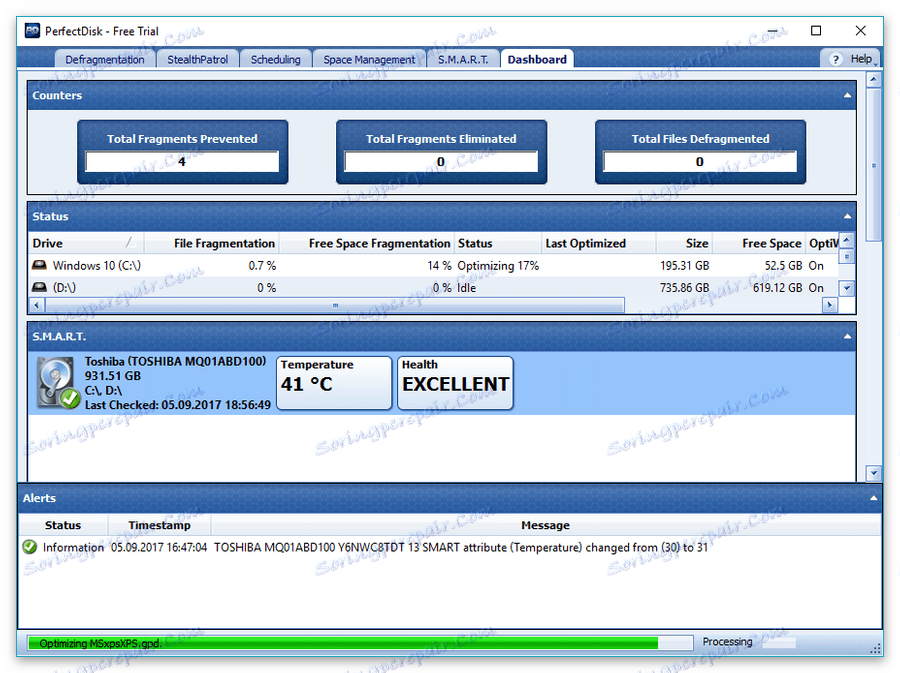This screenshot has width=900, height=673.
Task: Click the '735.86 GB' size cell
Action: click(685, 287)
